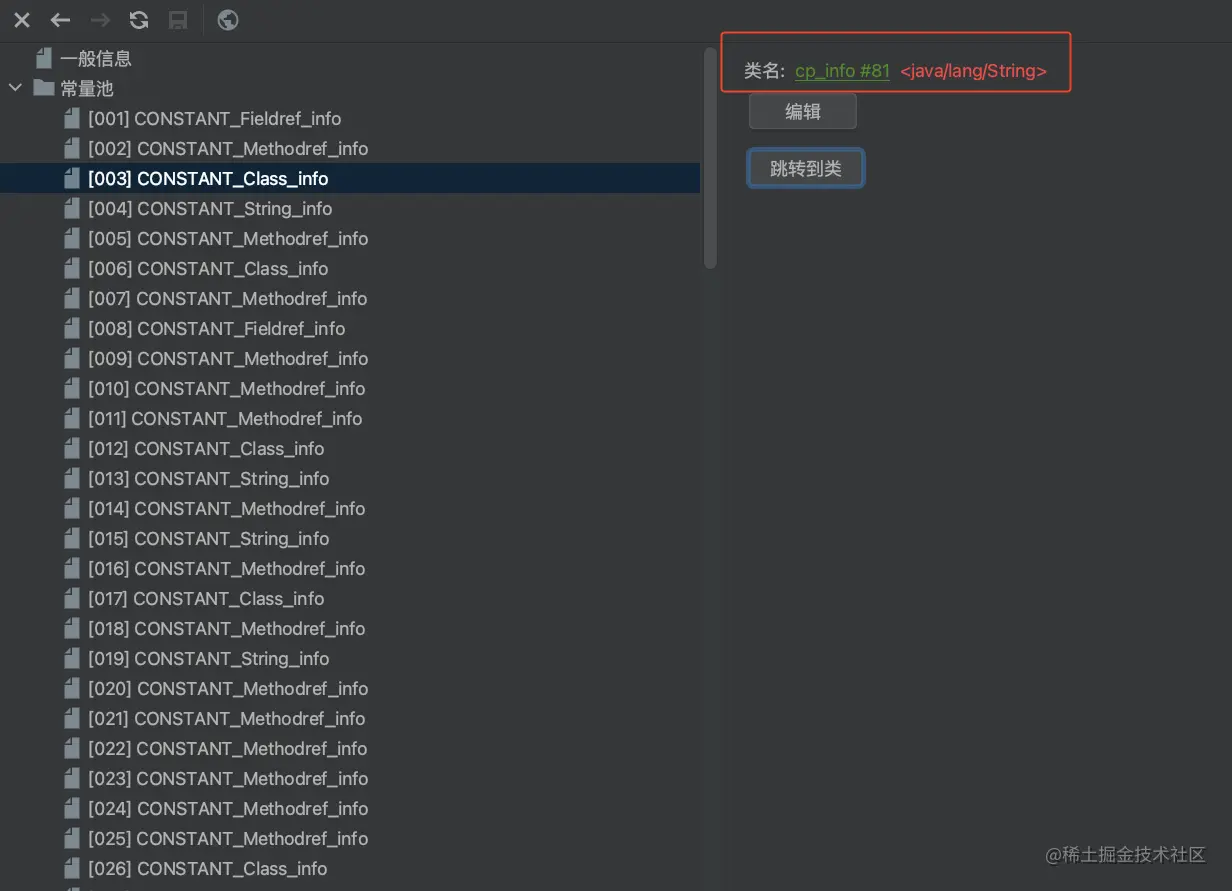1232x891 pixels.
Task: Select [003] CONSTANT_Class_info
Action: [x=350, y=178]
